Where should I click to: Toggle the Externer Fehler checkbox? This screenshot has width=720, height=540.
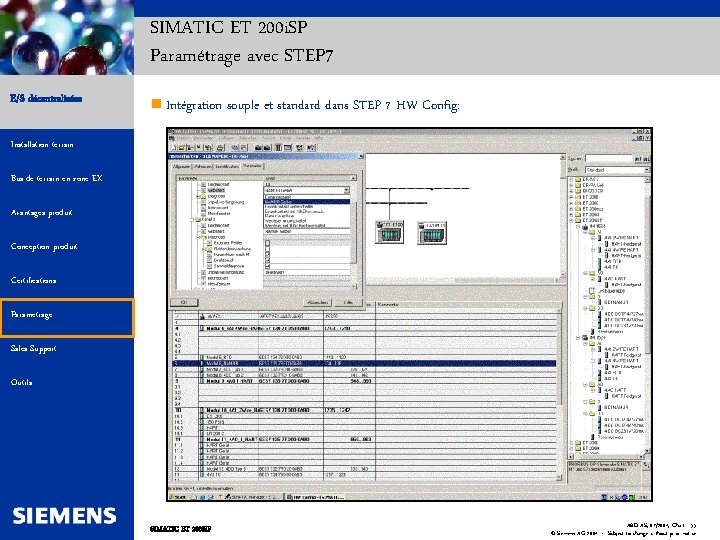coord(268,243)
